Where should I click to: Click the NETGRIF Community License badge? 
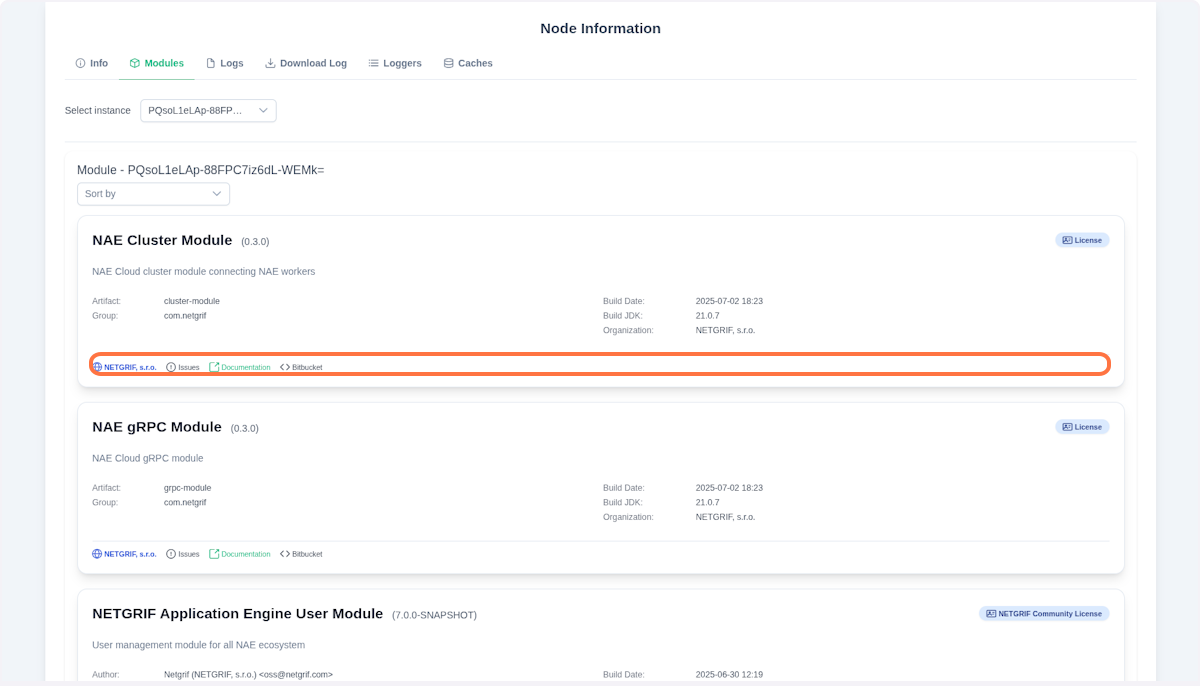[1044, 613]
